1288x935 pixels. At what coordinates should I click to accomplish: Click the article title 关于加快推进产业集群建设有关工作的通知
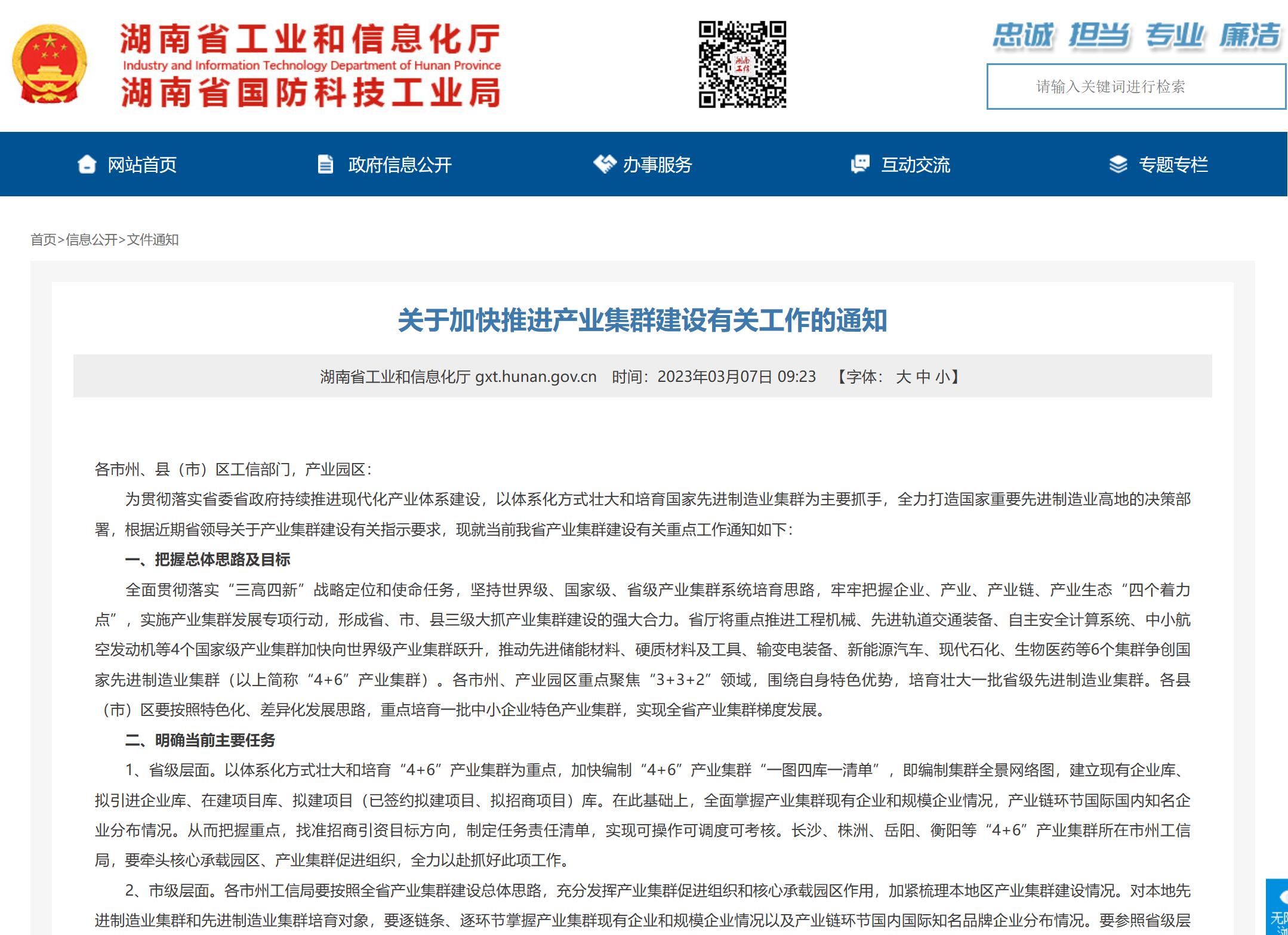click(642, 320)
